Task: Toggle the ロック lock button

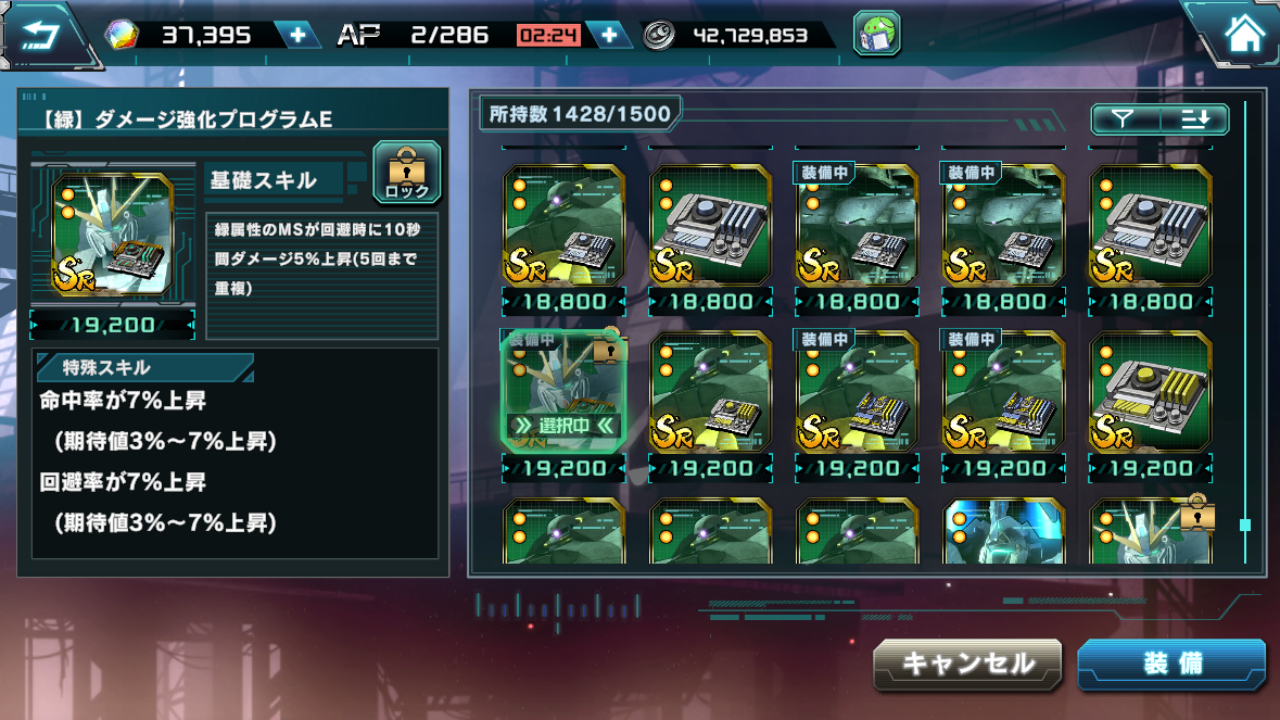Action: [x=406, y=172]
